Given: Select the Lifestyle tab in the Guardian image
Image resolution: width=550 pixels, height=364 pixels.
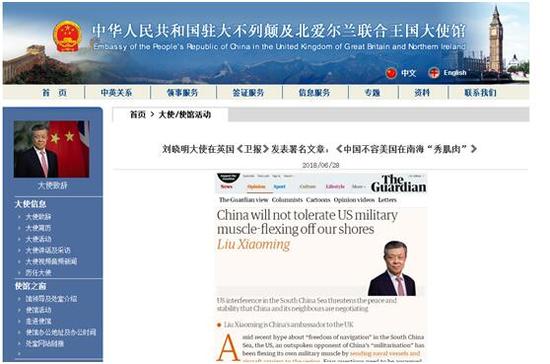Looking at the screenshot, I should click(335, 187).
